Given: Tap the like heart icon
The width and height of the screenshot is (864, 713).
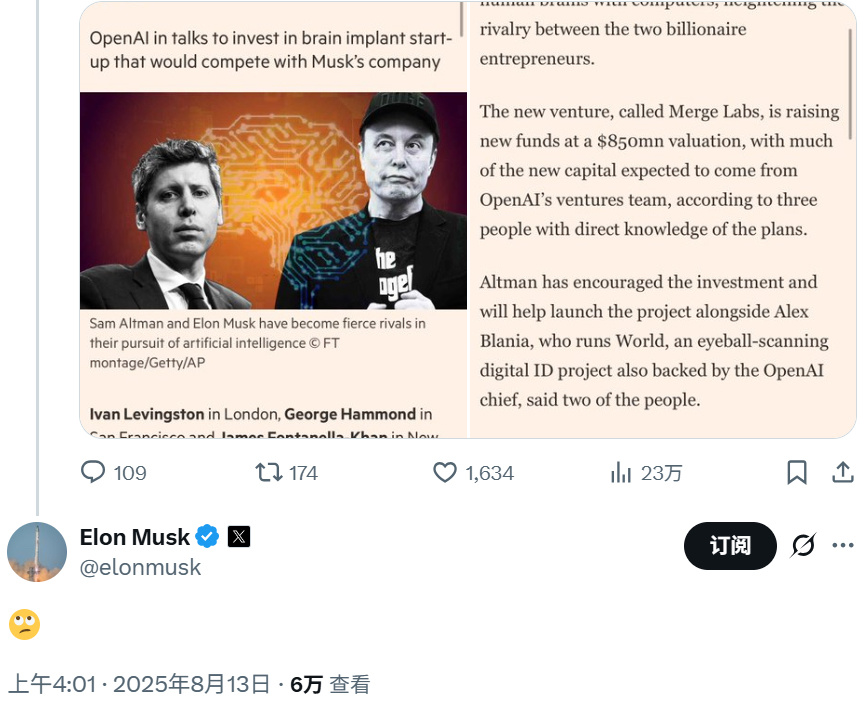Looking at the screenshot, I should [444, 471].
